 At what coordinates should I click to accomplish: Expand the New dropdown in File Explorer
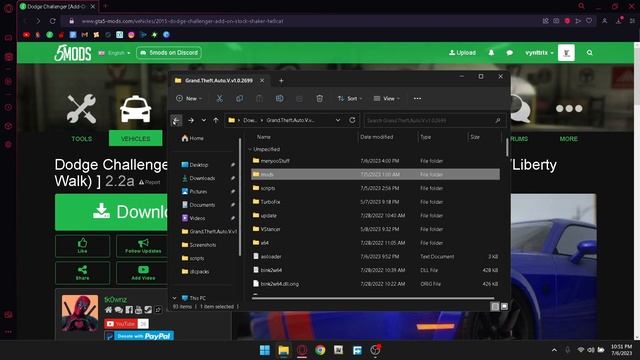coord(189,98)
